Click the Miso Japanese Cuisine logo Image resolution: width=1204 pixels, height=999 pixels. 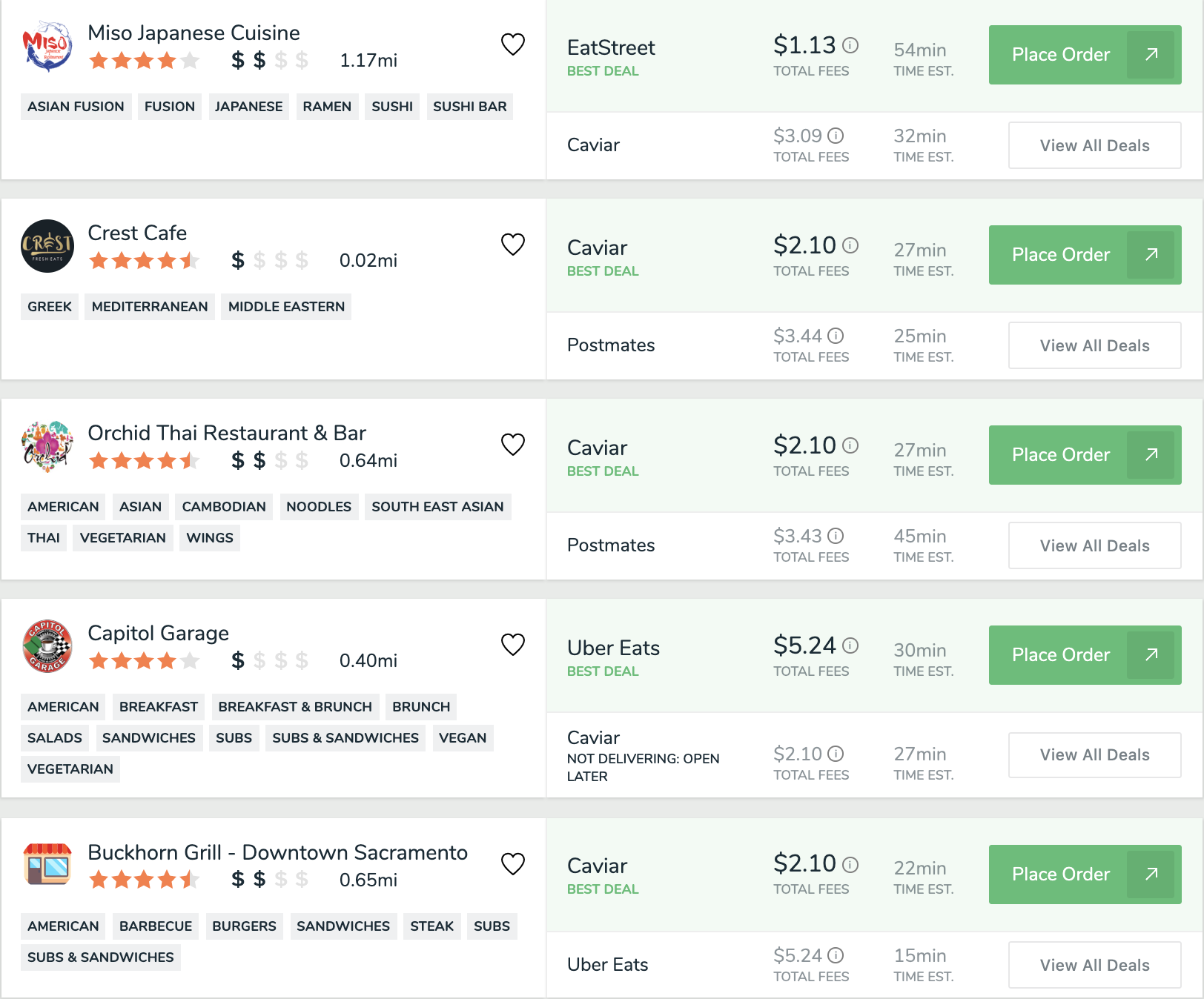point(47,46)
